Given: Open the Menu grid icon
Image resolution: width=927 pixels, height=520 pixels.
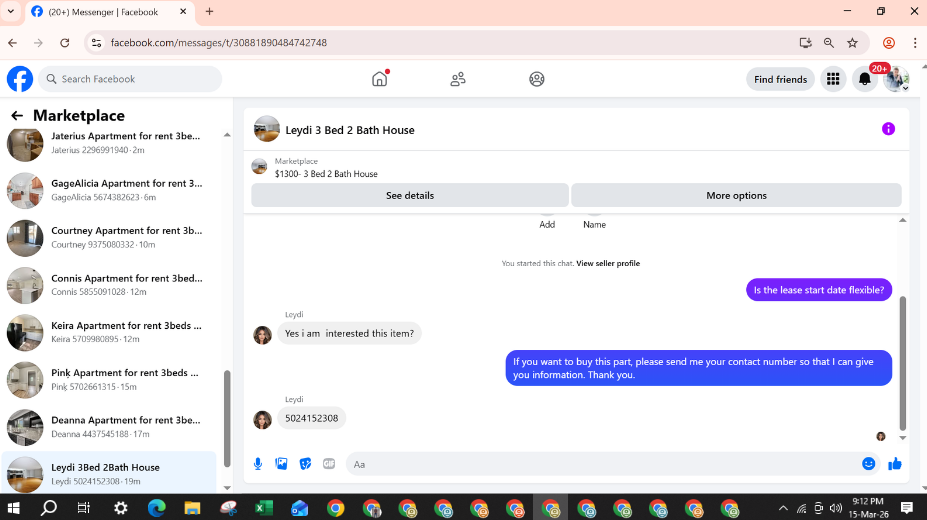Looking at the screenshot, I should pos(833,79).
